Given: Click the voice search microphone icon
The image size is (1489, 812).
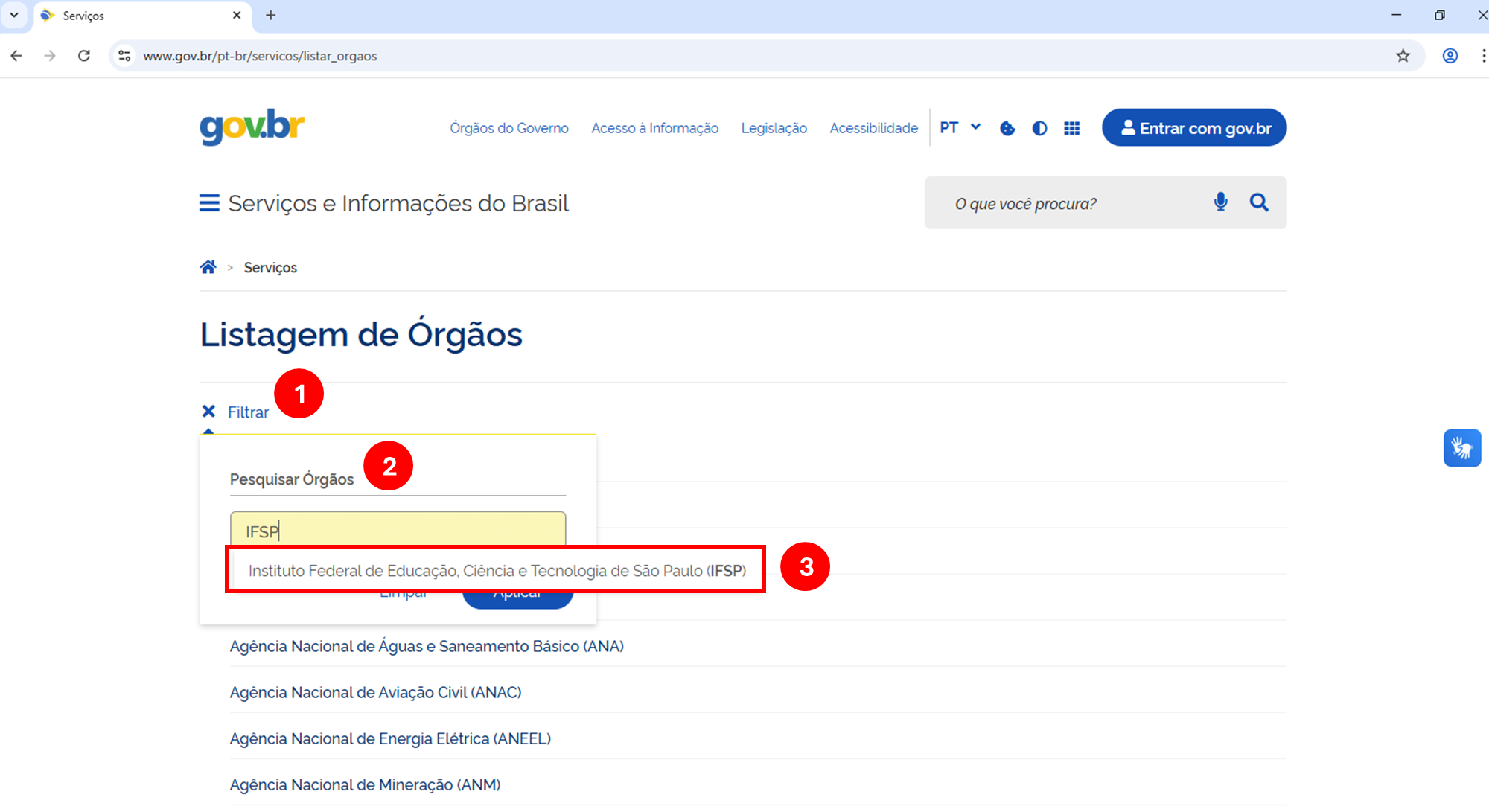Looking at the screenshot, I should [1220, 202].
